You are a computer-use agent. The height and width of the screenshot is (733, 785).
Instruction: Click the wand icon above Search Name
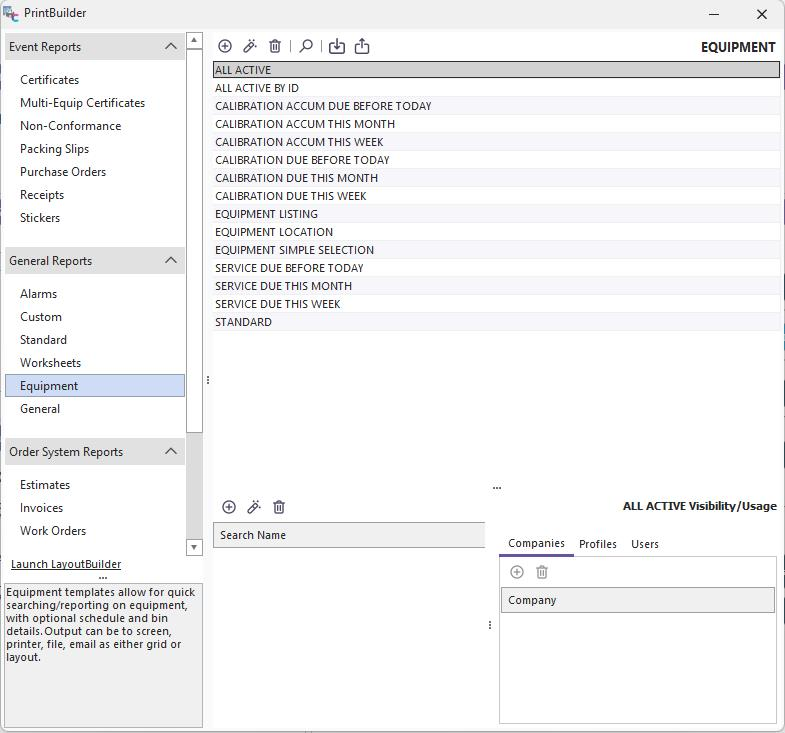[x=254, y=507]
